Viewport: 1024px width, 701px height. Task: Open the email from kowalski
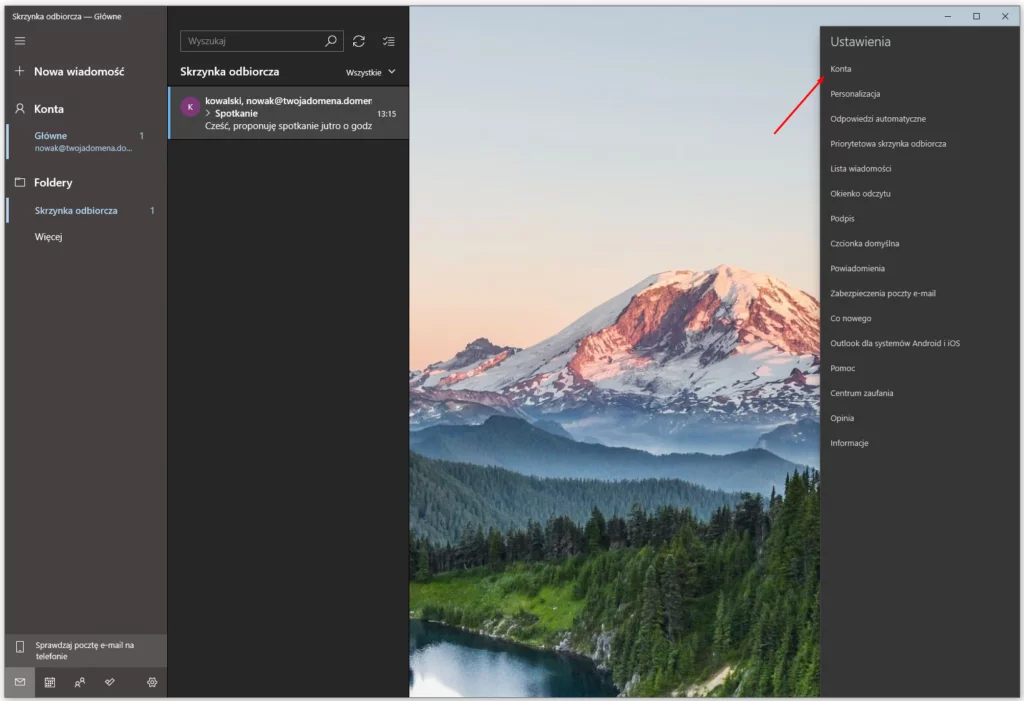pos(288,113)
